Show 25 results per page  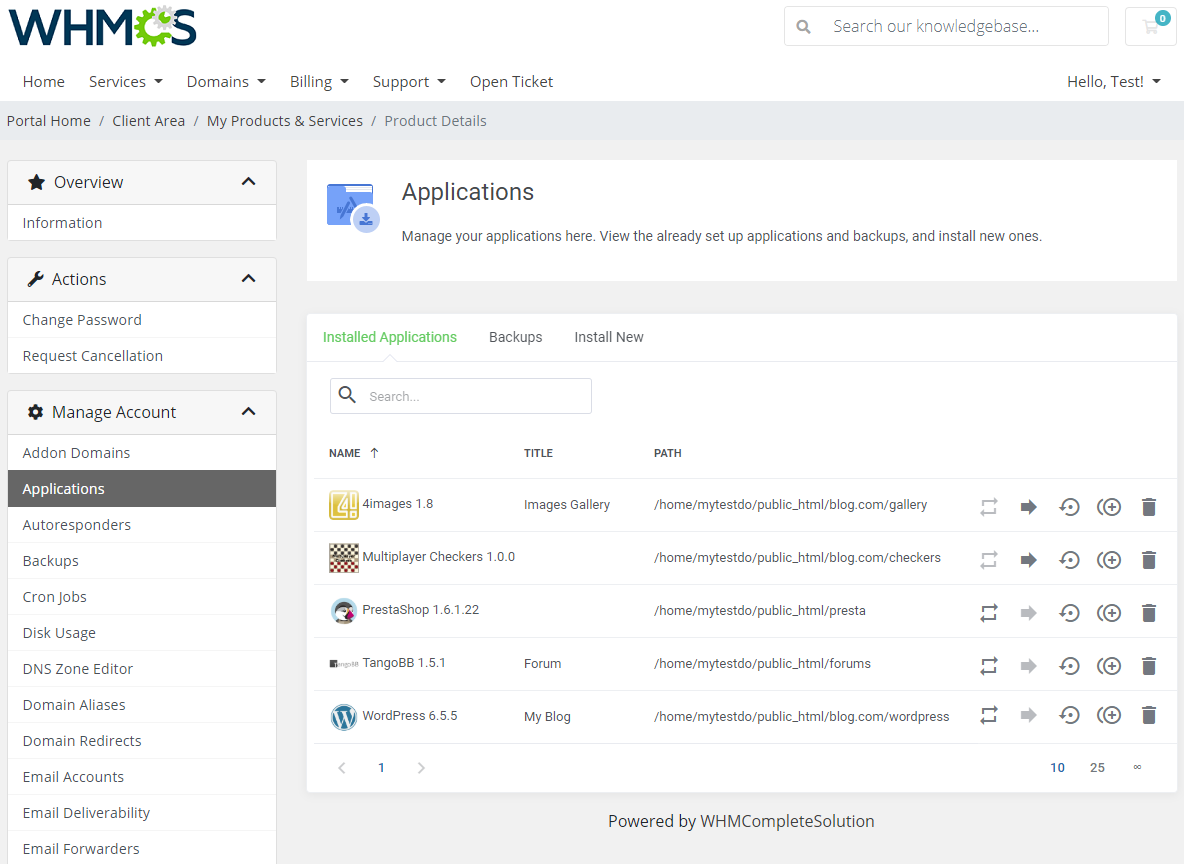click(1097, 767)
